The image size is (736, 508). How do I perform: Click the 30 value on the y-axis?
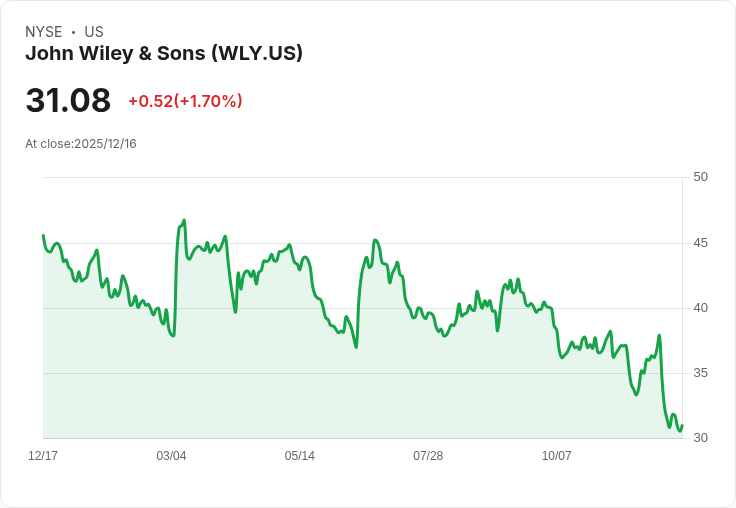[x=701, y=438]
